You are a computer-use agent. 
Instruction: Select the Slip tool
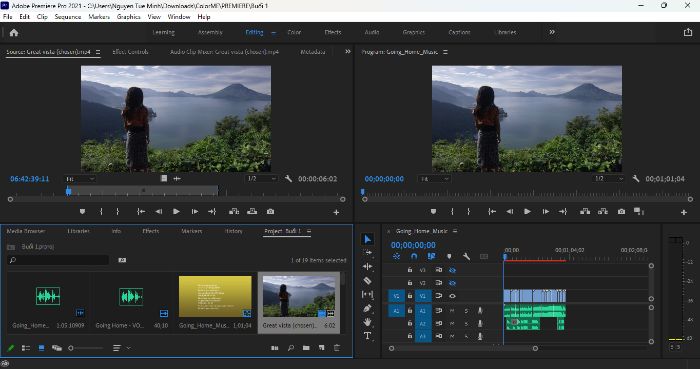point(367,294)
